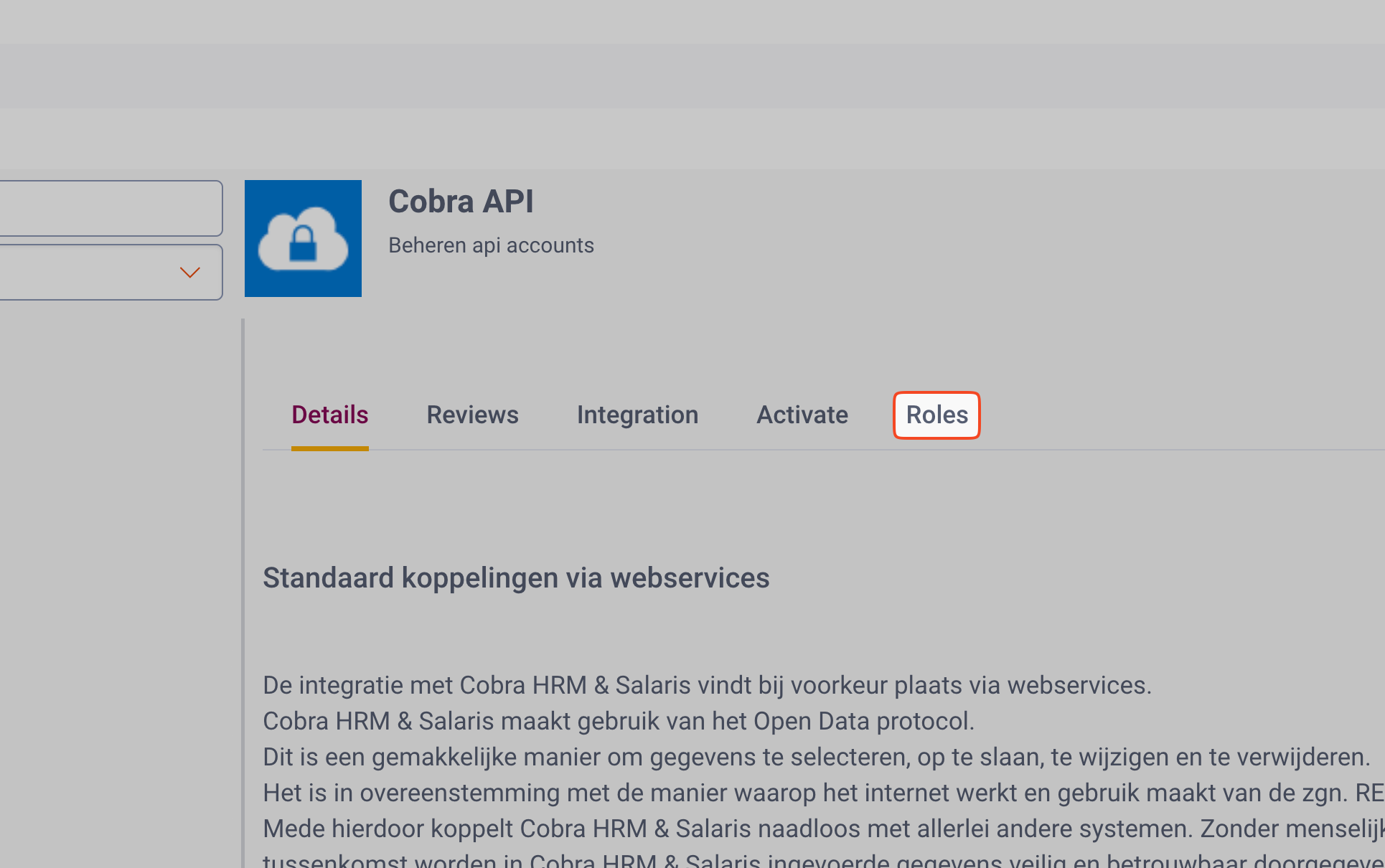1385x868 pixels.
Task: Click the empty sidebar text input field
Action: point(108,208)
